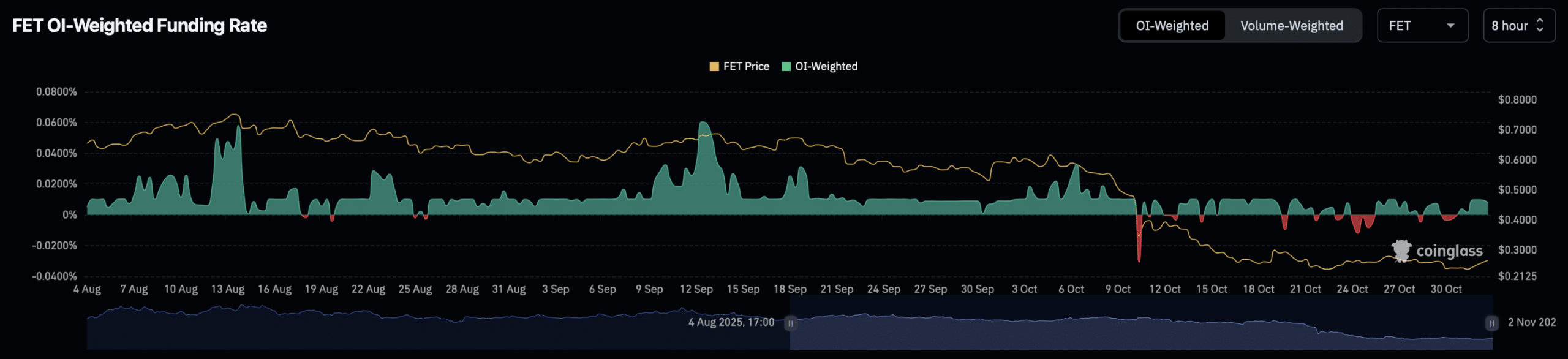Select the OI-Weighted tab
Image resolution: width=1568 pixels, height=359 pixels.
pos(1172,26)
